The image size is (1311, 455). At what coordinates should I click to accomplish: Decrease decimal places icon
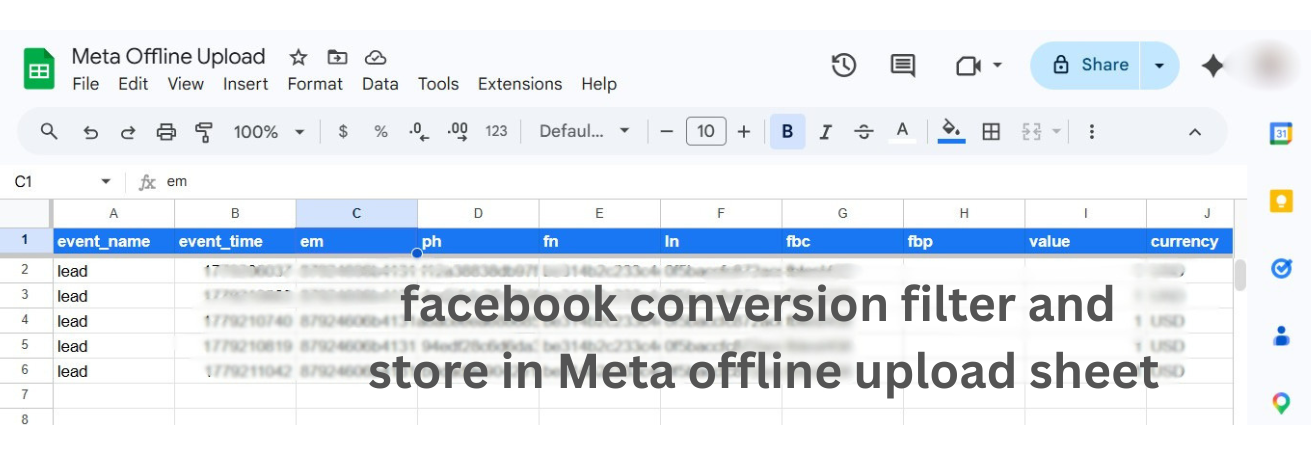click(x=419, y=131)
